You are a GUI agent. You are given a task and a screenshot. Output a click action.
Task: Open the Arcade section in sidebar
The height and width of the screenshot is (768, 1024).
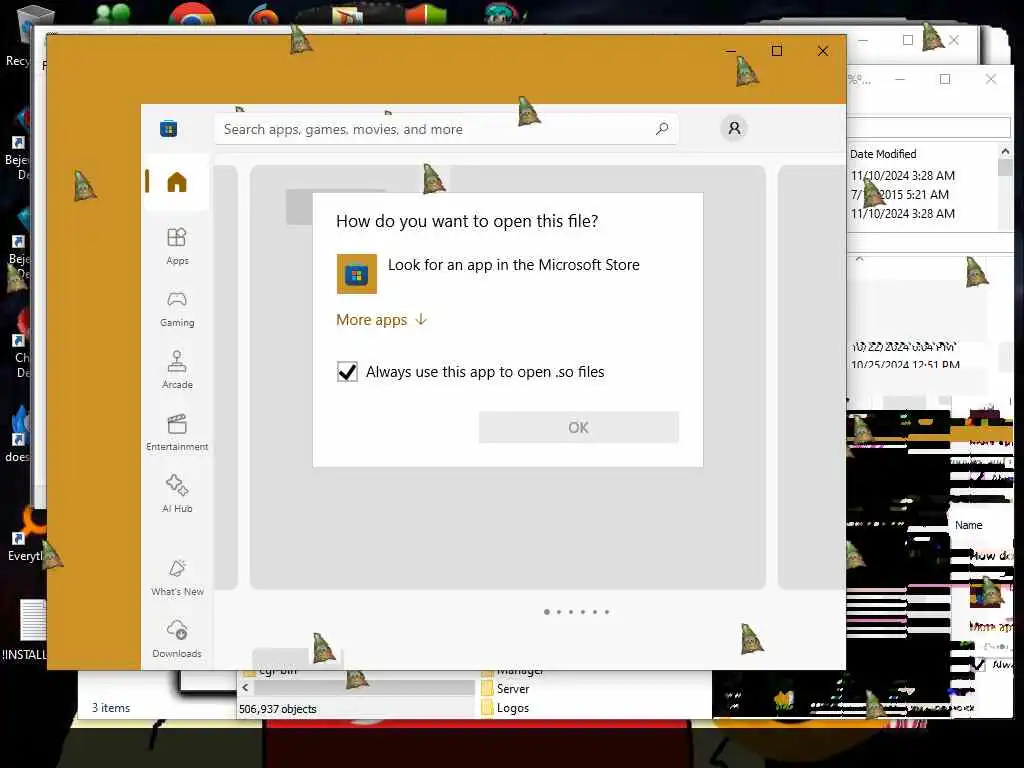[177, 370]
